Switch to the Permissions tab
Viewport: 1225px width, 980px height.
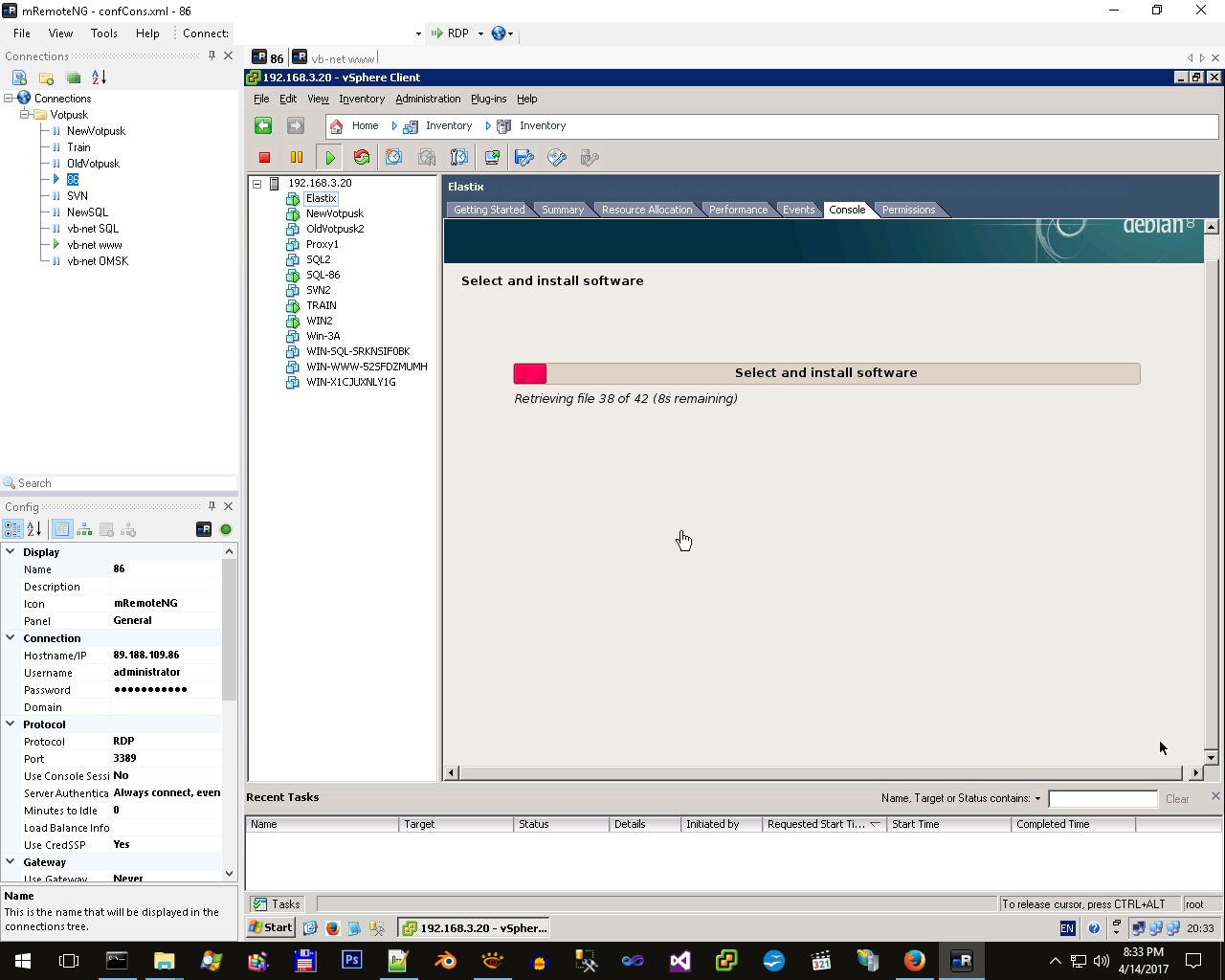[x=909, y=210]
